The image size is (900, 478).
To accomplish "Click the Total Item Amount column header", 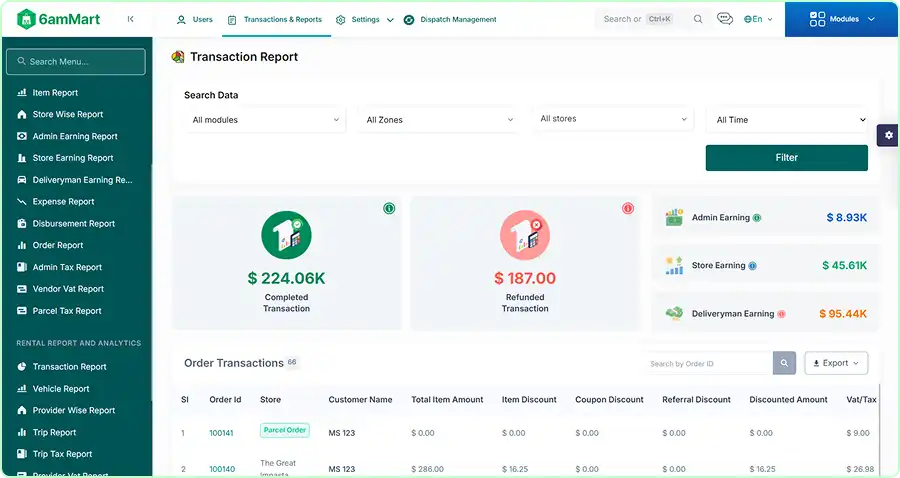I will point(447,399).
